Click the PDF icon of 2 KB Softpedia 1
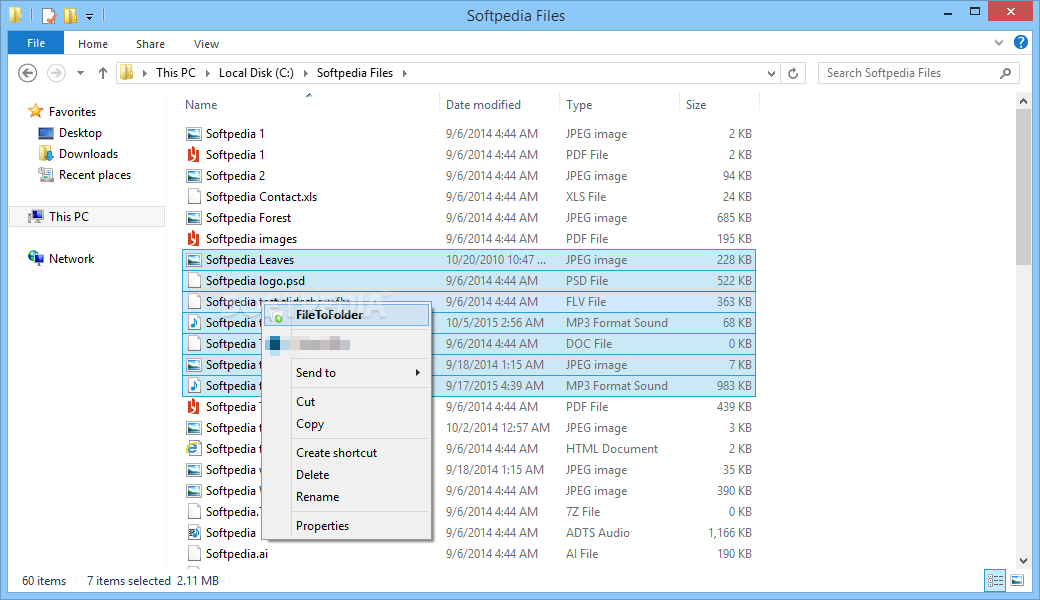The width and height of the screenshot is (1040, 600). (194, 154)
